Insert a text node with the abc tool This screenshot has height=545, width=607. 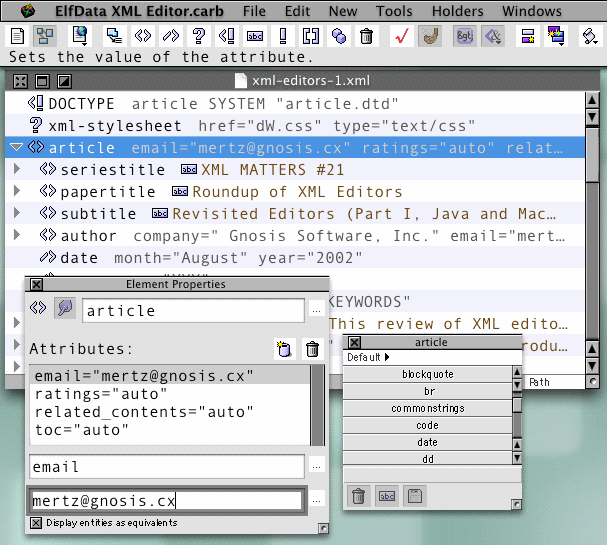tap(255, 36)
